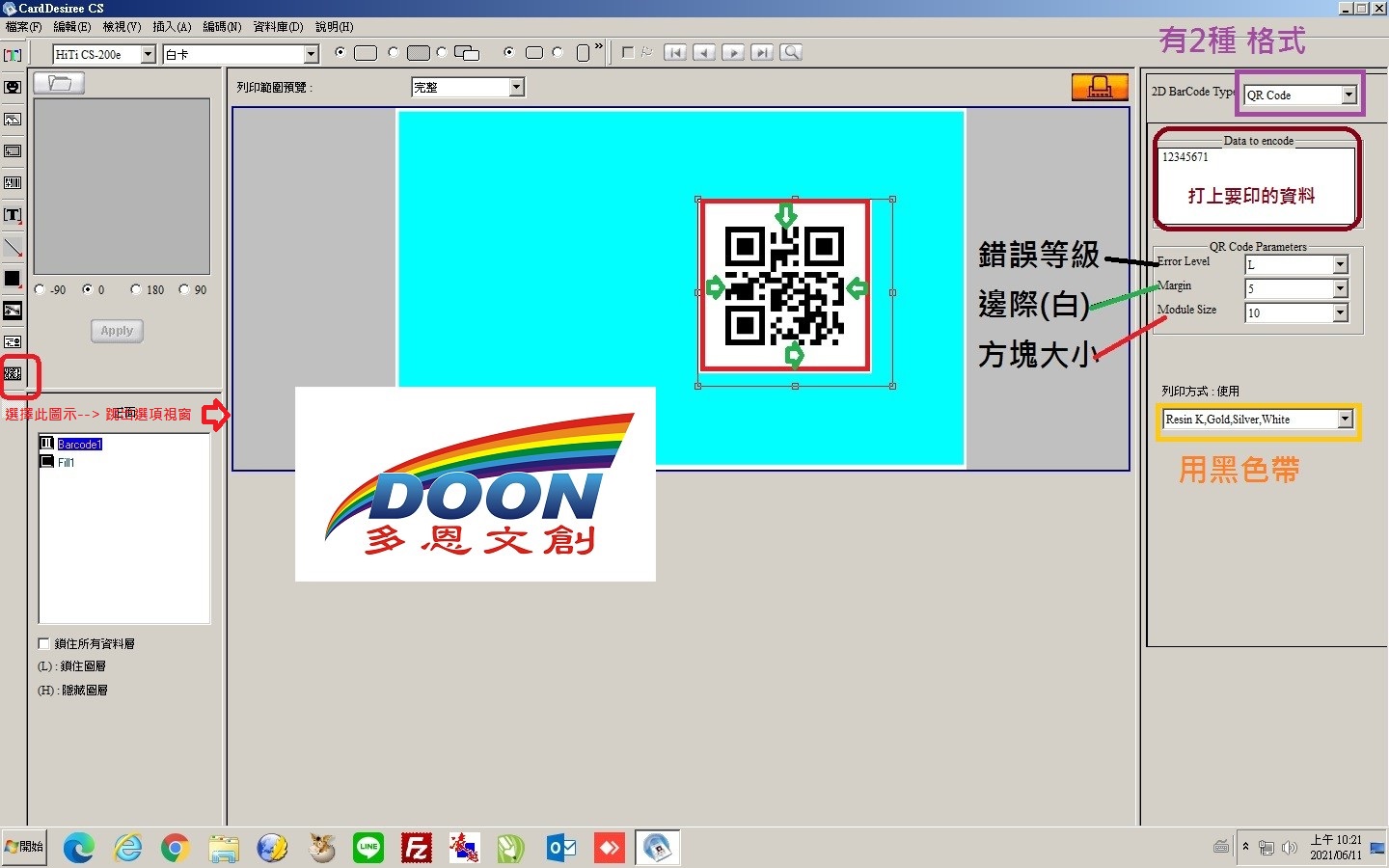Select the filled shape tool
The width and height of the screenshot is (1389, 868).
coord(13,279)
